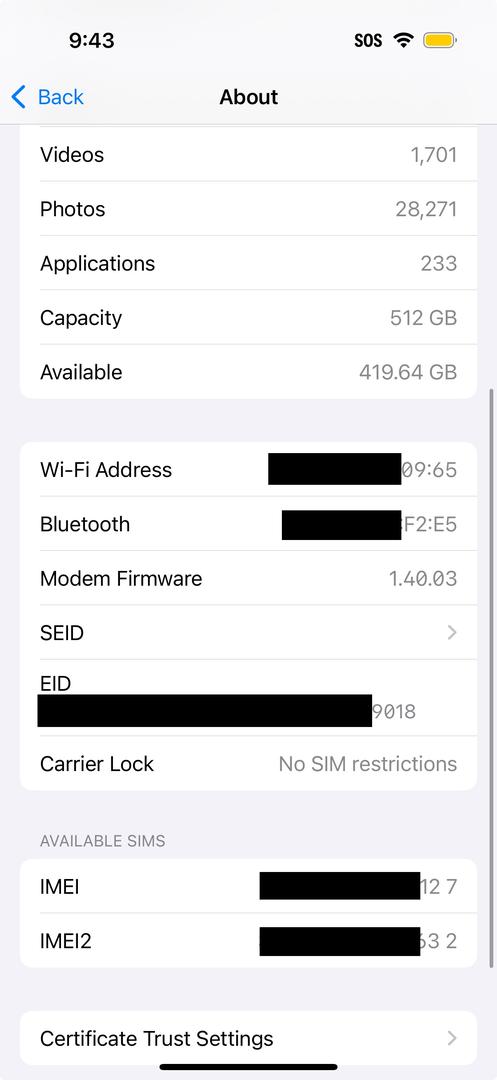Tap the Back chevron icon
The width and height of the screenshot is (497, 1080).
19,97
